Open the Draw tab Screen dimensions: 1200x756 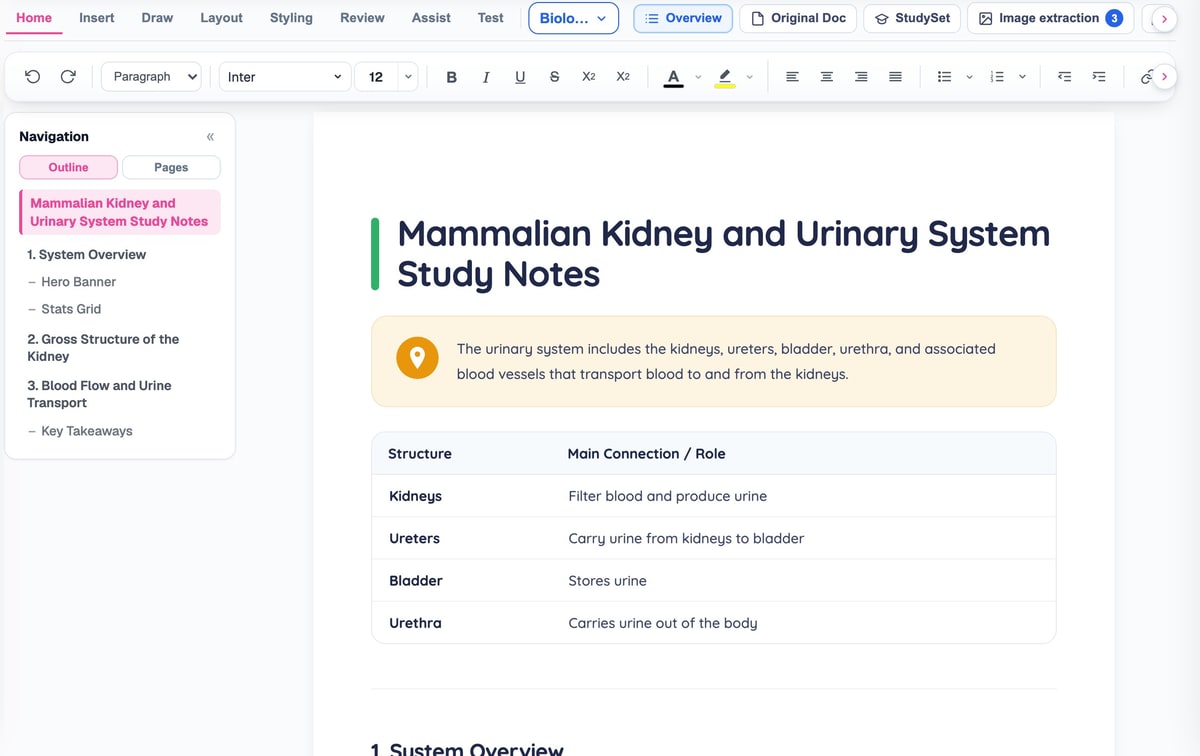(x=157, y=18)
